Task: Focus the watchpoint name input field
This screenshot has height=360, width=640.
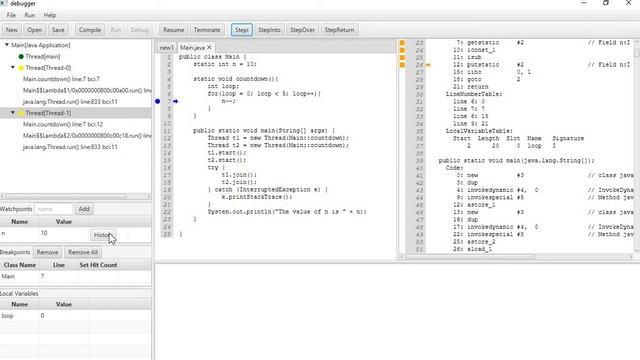Action: point(54,209)
